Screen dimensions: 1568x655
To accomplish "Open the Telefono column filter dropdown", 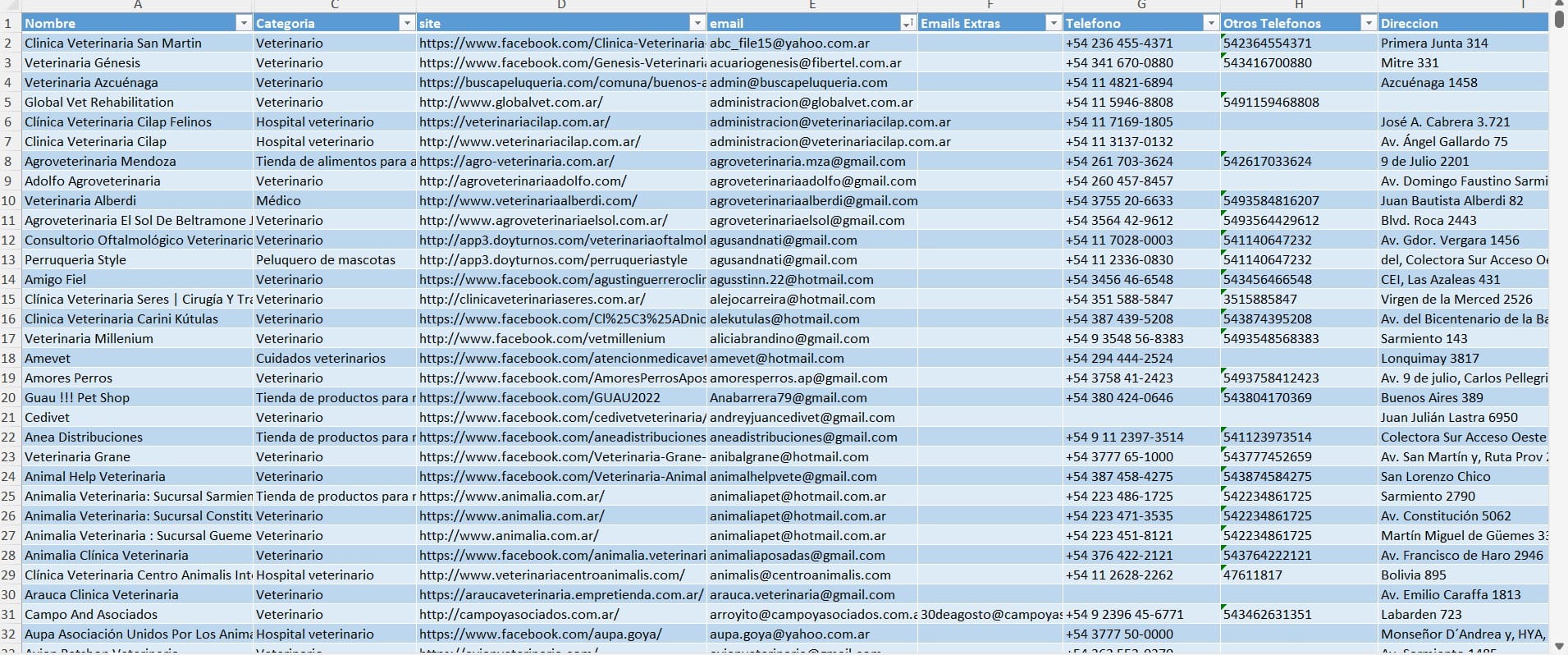I will pos(1210,23).
